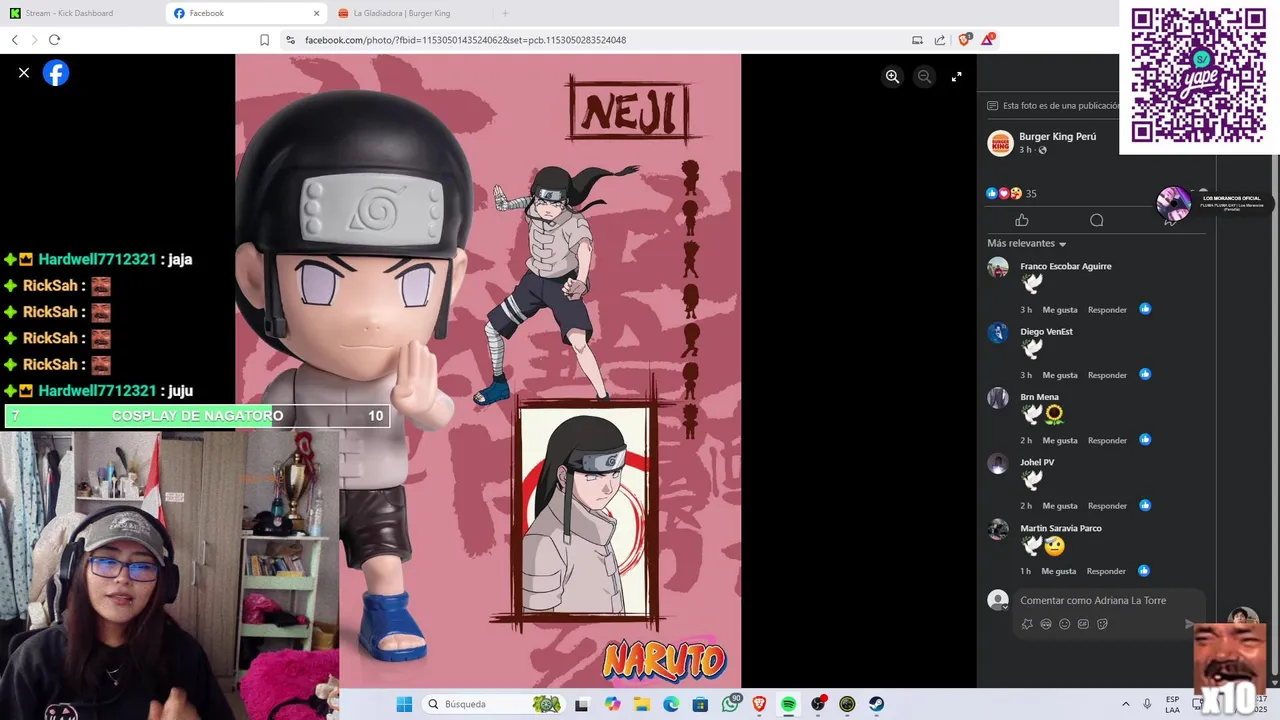Click Franco Escobar Aguirre's avatar

pos(998,267)
